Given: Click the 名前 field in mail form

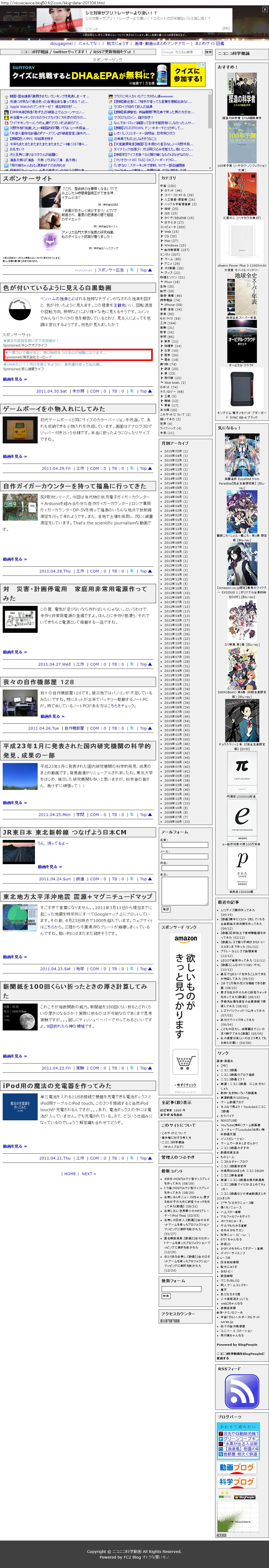Looking at the screenshot, I should (x=185, y=844).
